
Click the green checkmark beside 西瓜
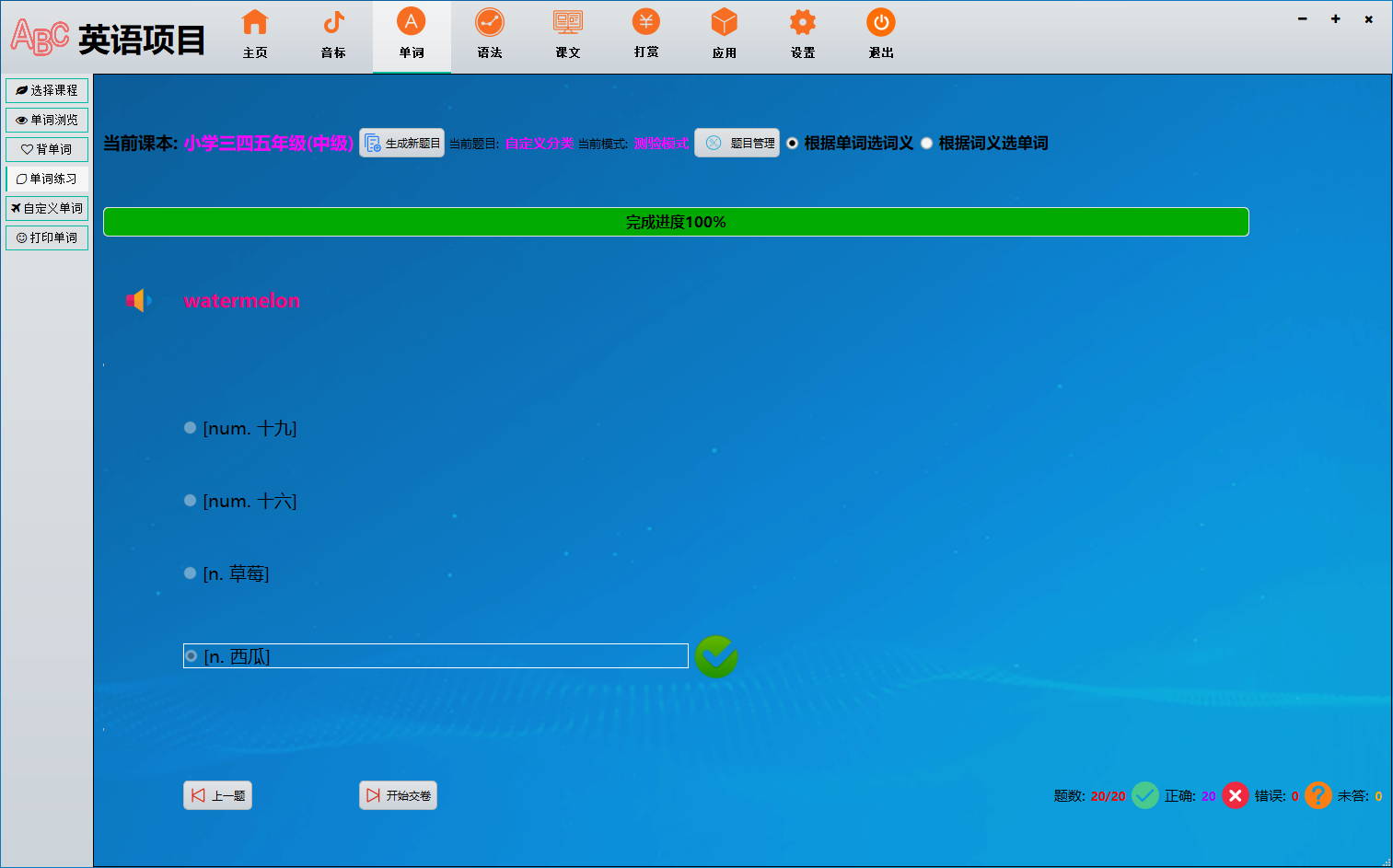[716, 656]
